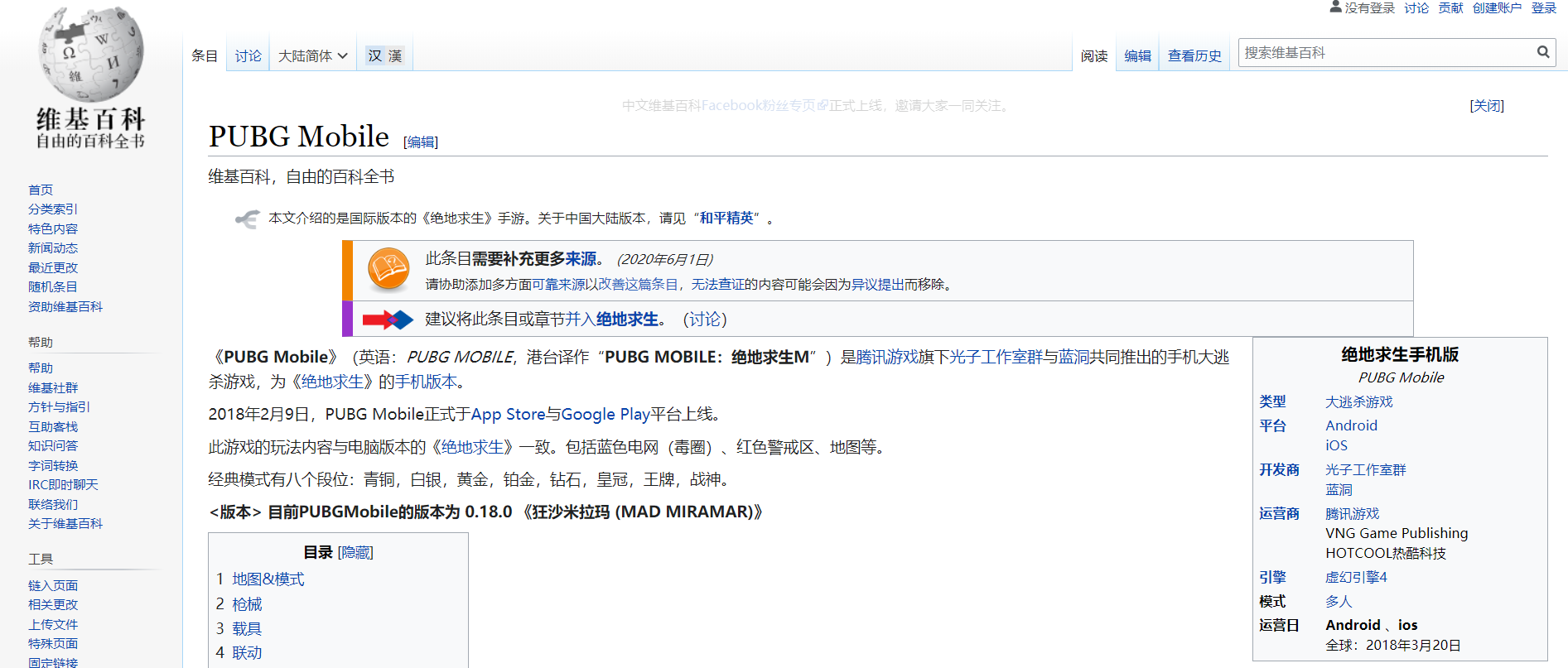Open the 和平精英 link
The height and width of the screenshot is (668, 1568).
pyautogui.click(x=726, y=219)
